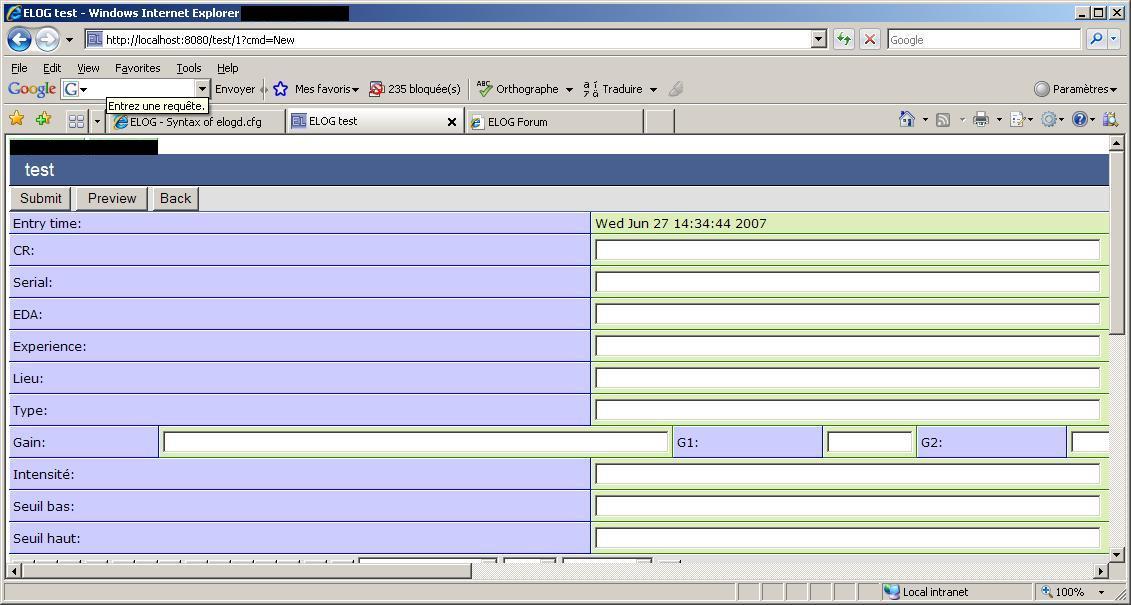Click the Orthographe spell check icon
This screenshot has width=1131, height=605.
click(x=484, y=89)
